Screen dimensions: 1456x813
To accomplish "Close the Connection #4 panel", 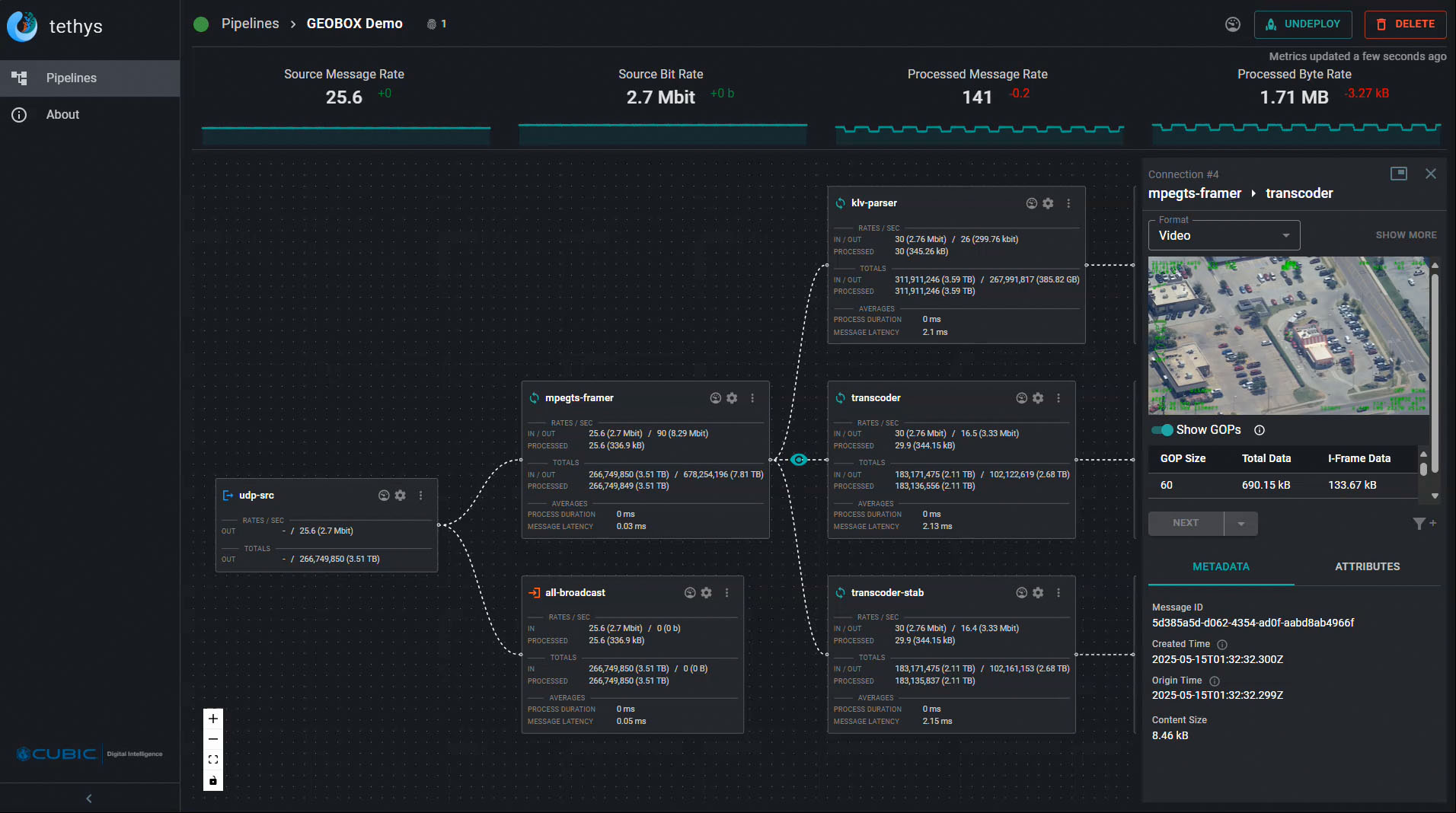I will click(x=1431, y=174).
